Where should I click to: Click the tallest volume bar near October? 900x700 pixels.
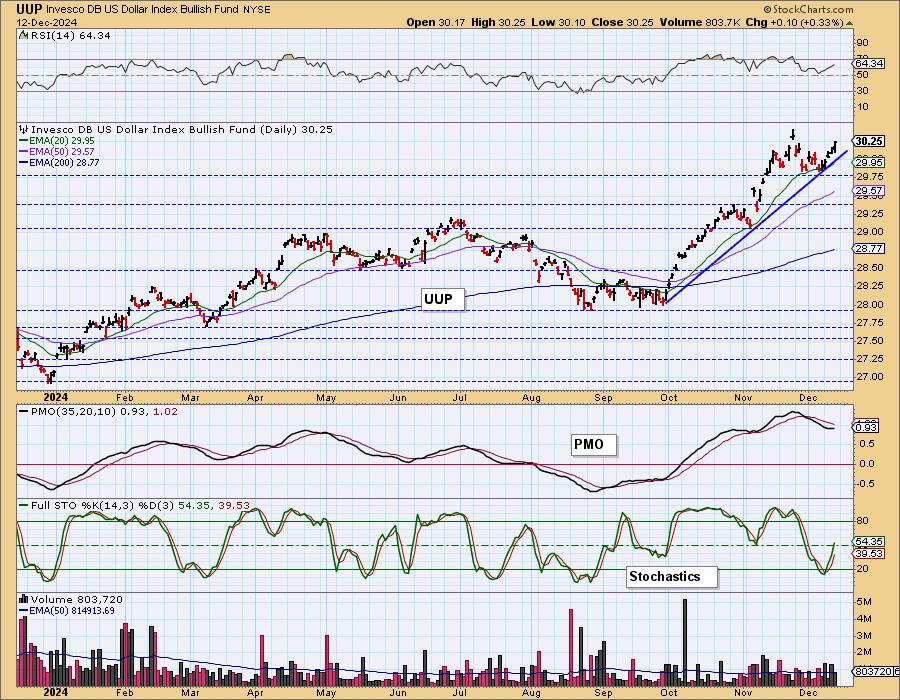click(x=685, y=641)
